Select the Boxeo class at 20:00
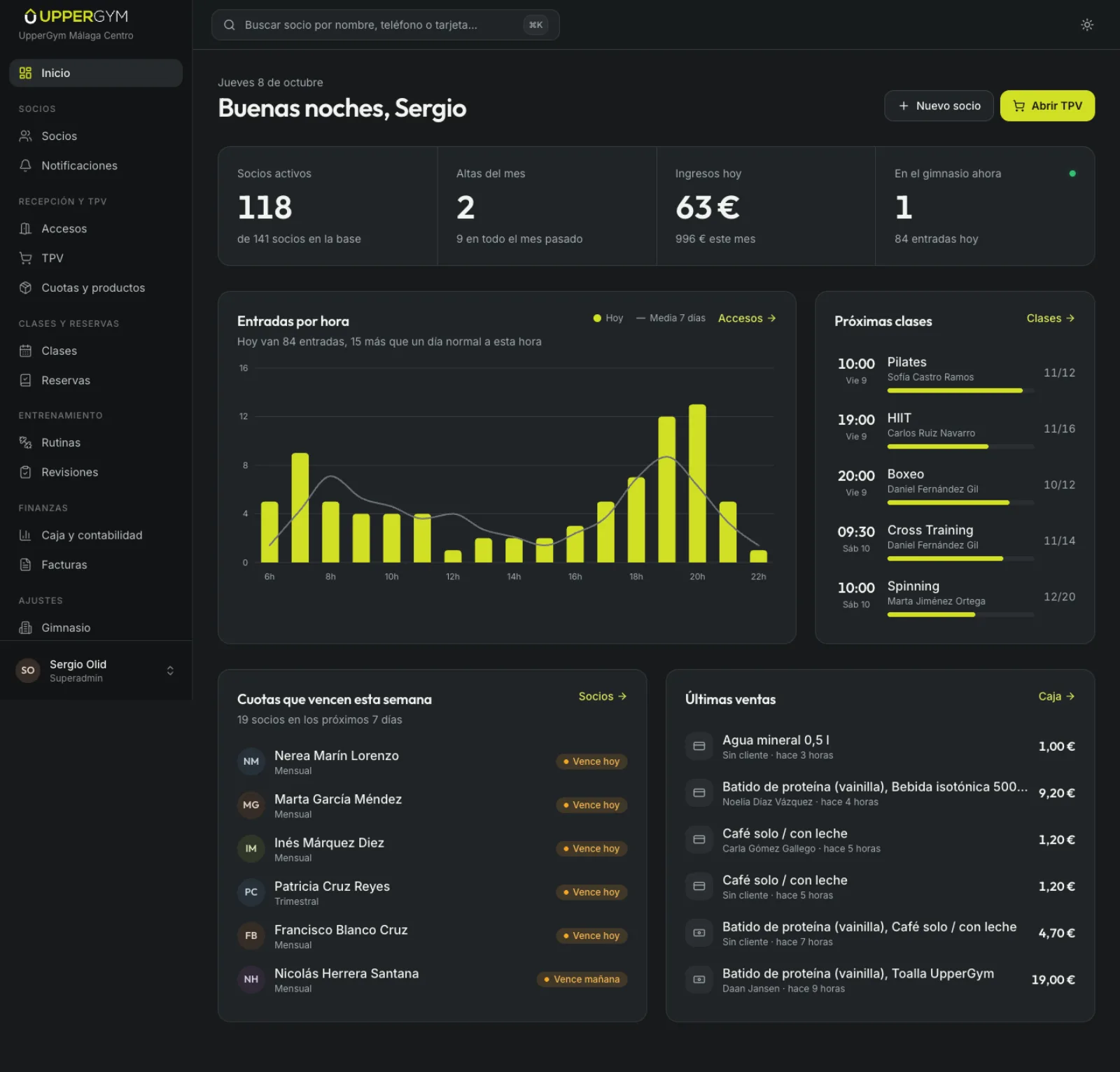The image size is (1120, 1072). coord(955,484)
